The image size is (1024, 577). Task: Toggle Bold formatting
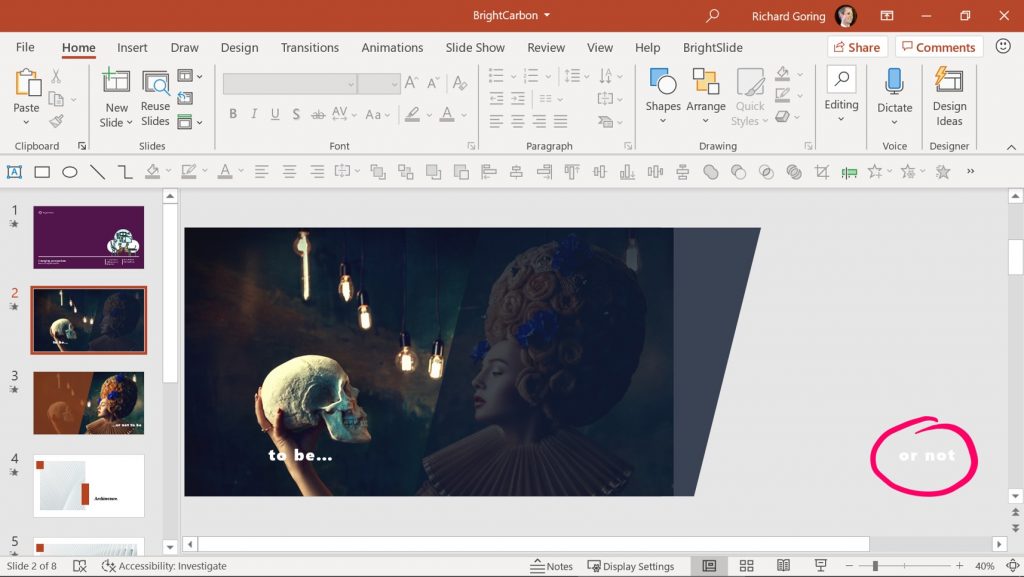coord(232,114)
